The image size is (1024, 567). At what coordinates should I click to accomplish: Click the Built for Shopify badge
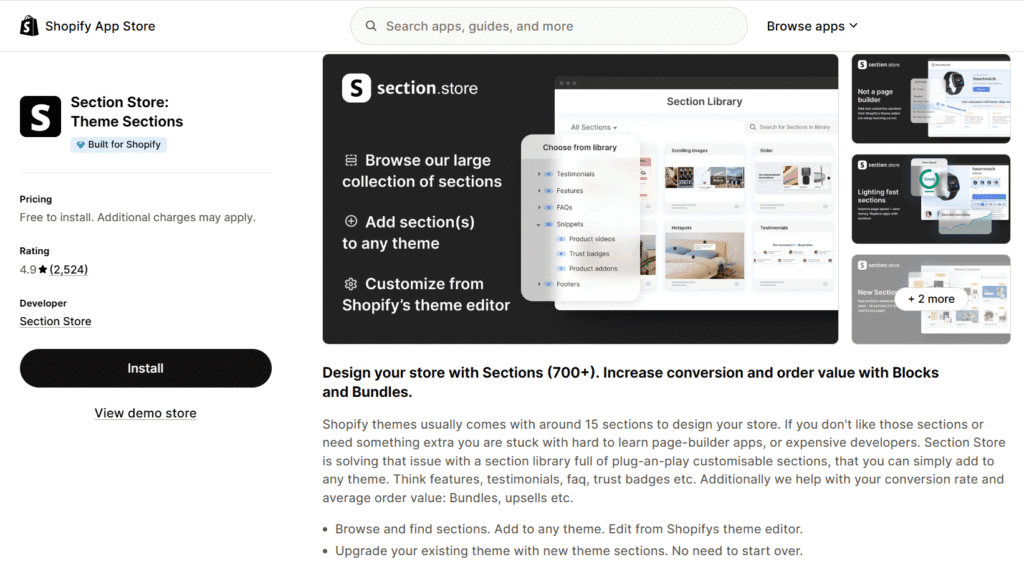pyautogui.click(x=119, y=144)
